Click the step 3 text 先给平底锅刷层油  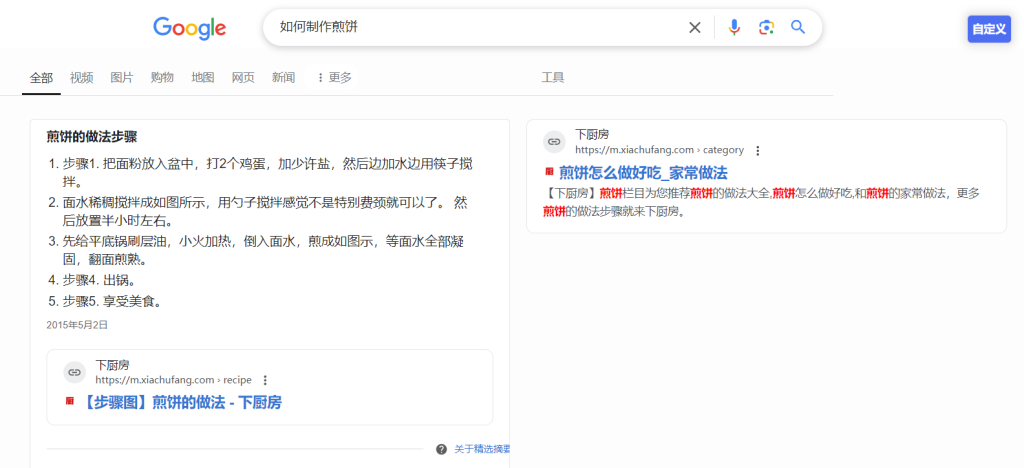click(x=263, y=251)
